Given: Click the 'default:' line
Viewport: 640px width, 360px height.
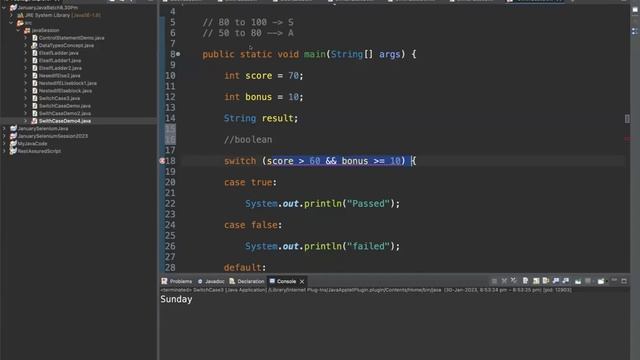Looking at the screenshot, I should tap(245, 267).
